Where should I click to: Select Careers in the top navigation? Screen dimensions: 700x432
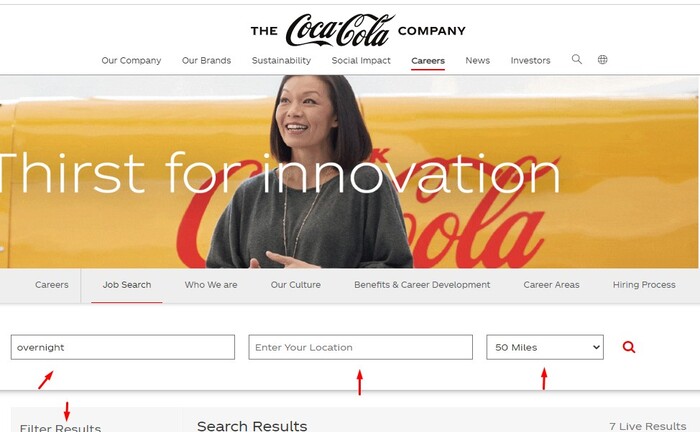(x=428, y=61)
